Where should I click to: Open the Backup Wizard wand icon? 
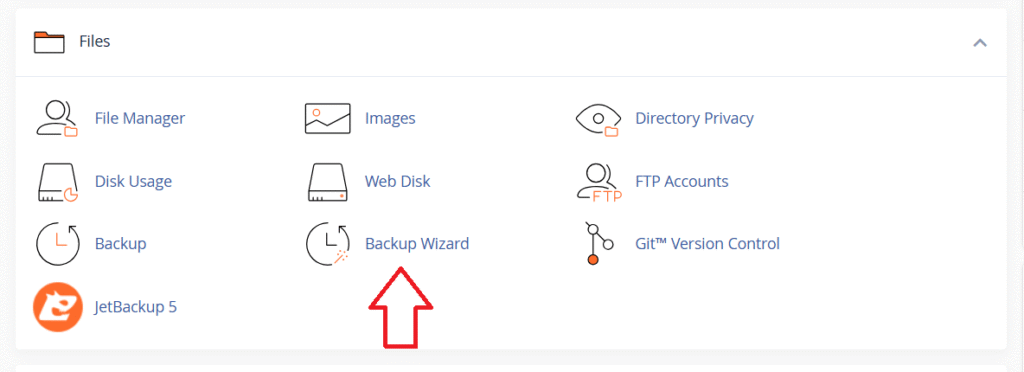(x=328, y=244)
